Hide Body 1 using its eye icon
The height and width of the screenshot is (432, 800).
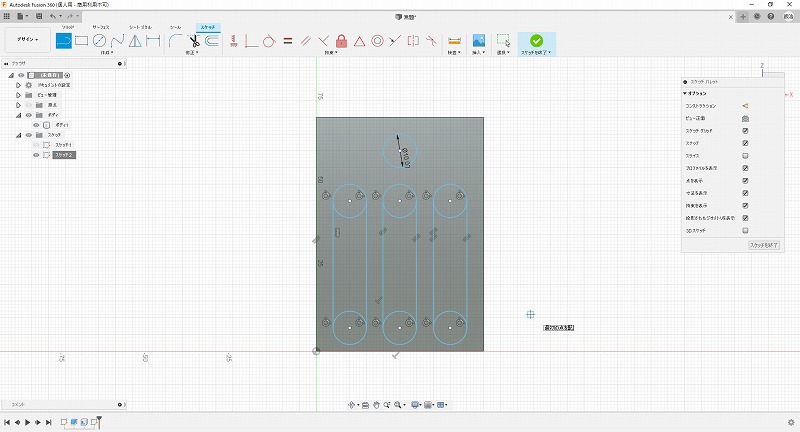pyautogui.click(x=37, y=125)
